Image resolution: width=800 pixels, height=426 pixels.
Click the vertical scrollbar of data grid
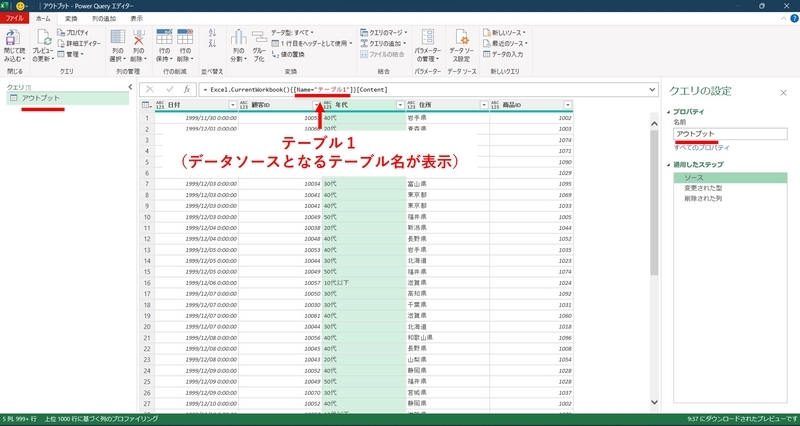point(655,202)
